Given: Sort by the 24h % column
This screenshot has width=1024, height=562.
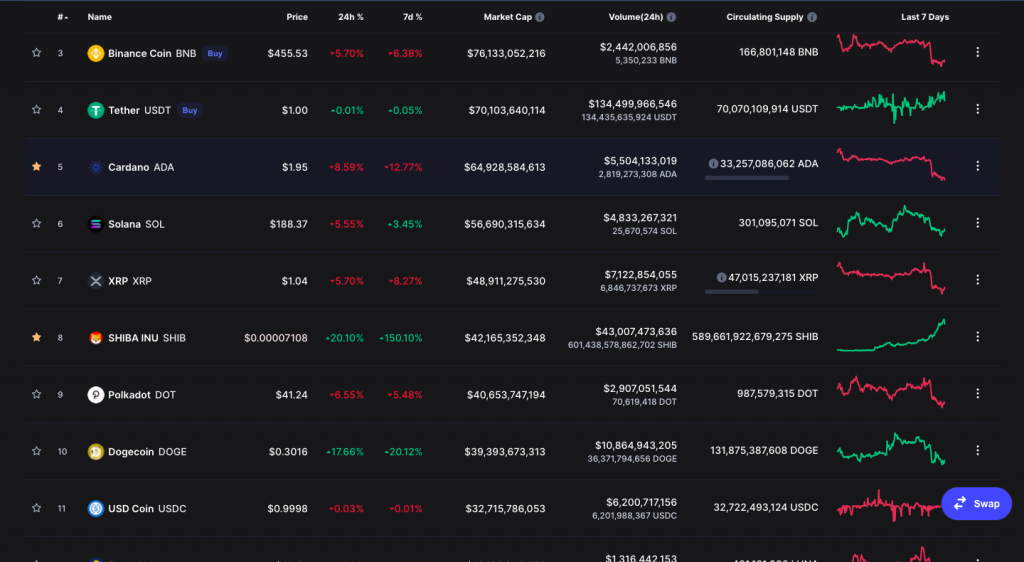Looking at the screenshot, I should [351, 17].
